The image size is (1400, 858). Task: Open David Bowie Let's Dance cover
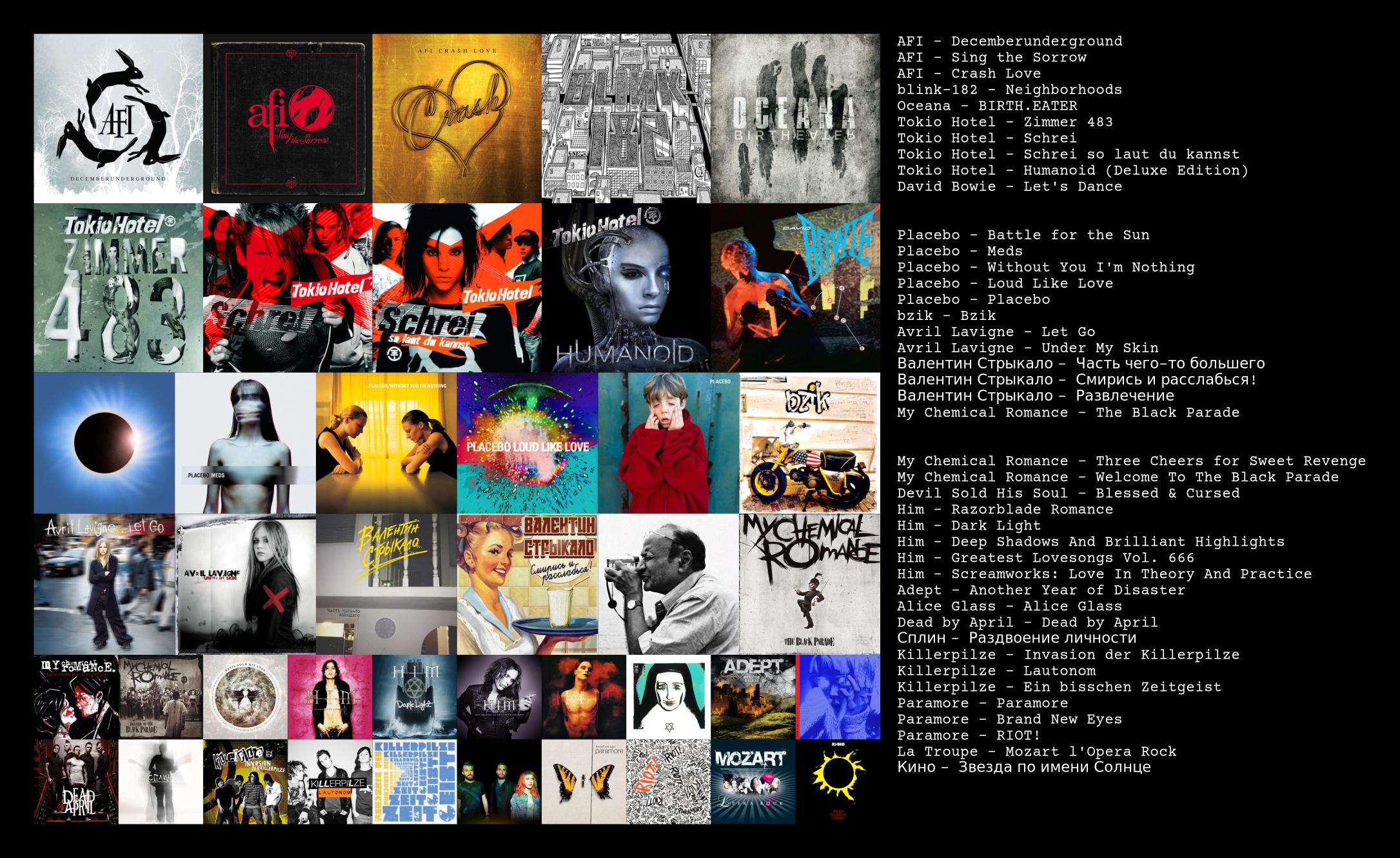pyautogui.click(x=795, y=288)
